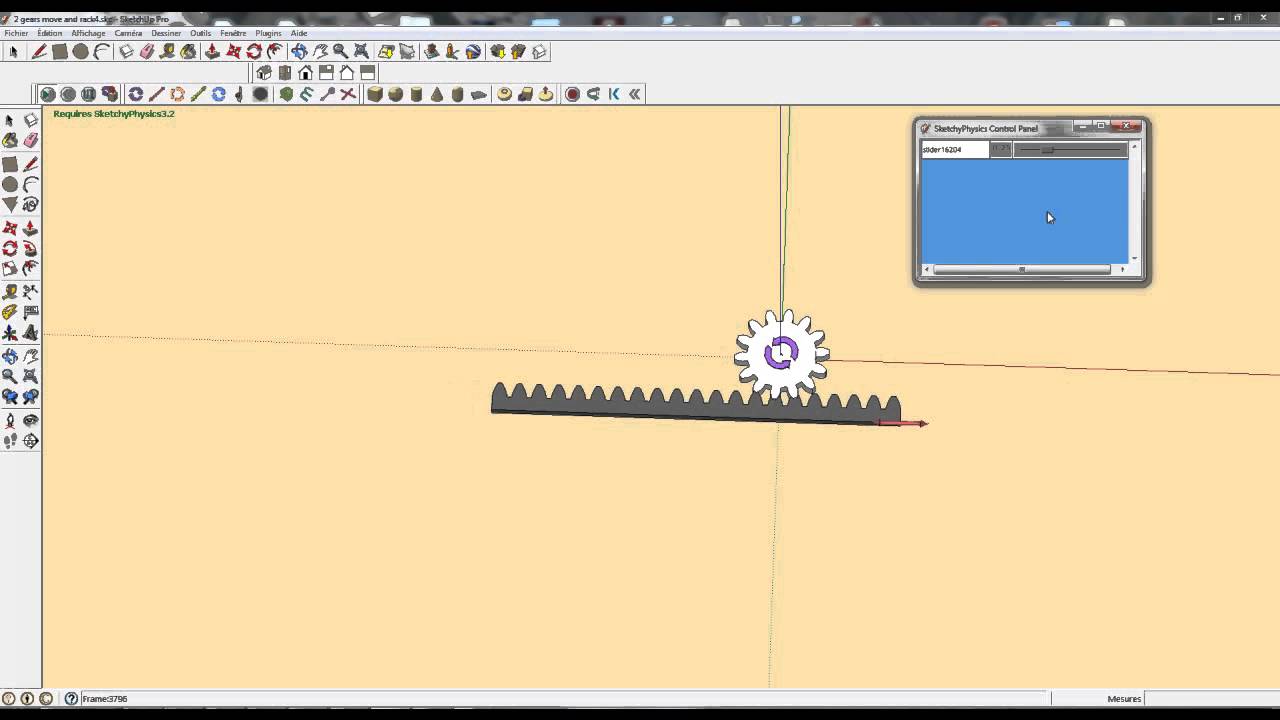Screen dimensions: 1280x720
Task: Select the Protractor tool in left toolbar
Action: click(10, 311)
